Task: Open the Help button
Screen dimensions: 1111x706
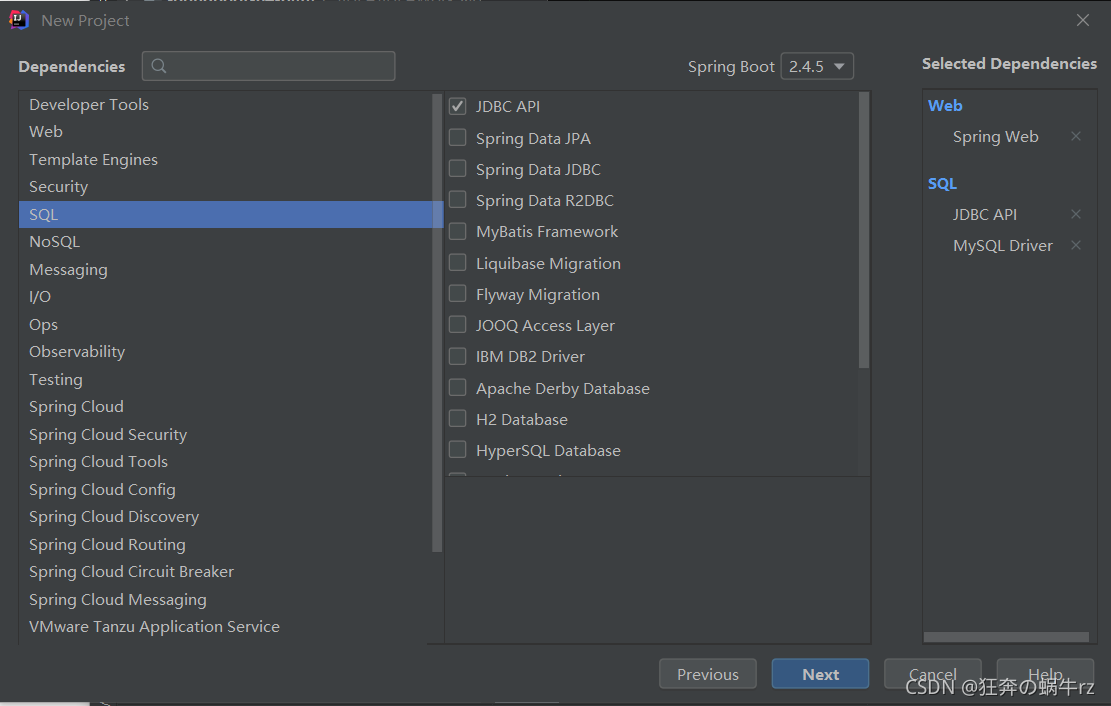Action: 1045,674
